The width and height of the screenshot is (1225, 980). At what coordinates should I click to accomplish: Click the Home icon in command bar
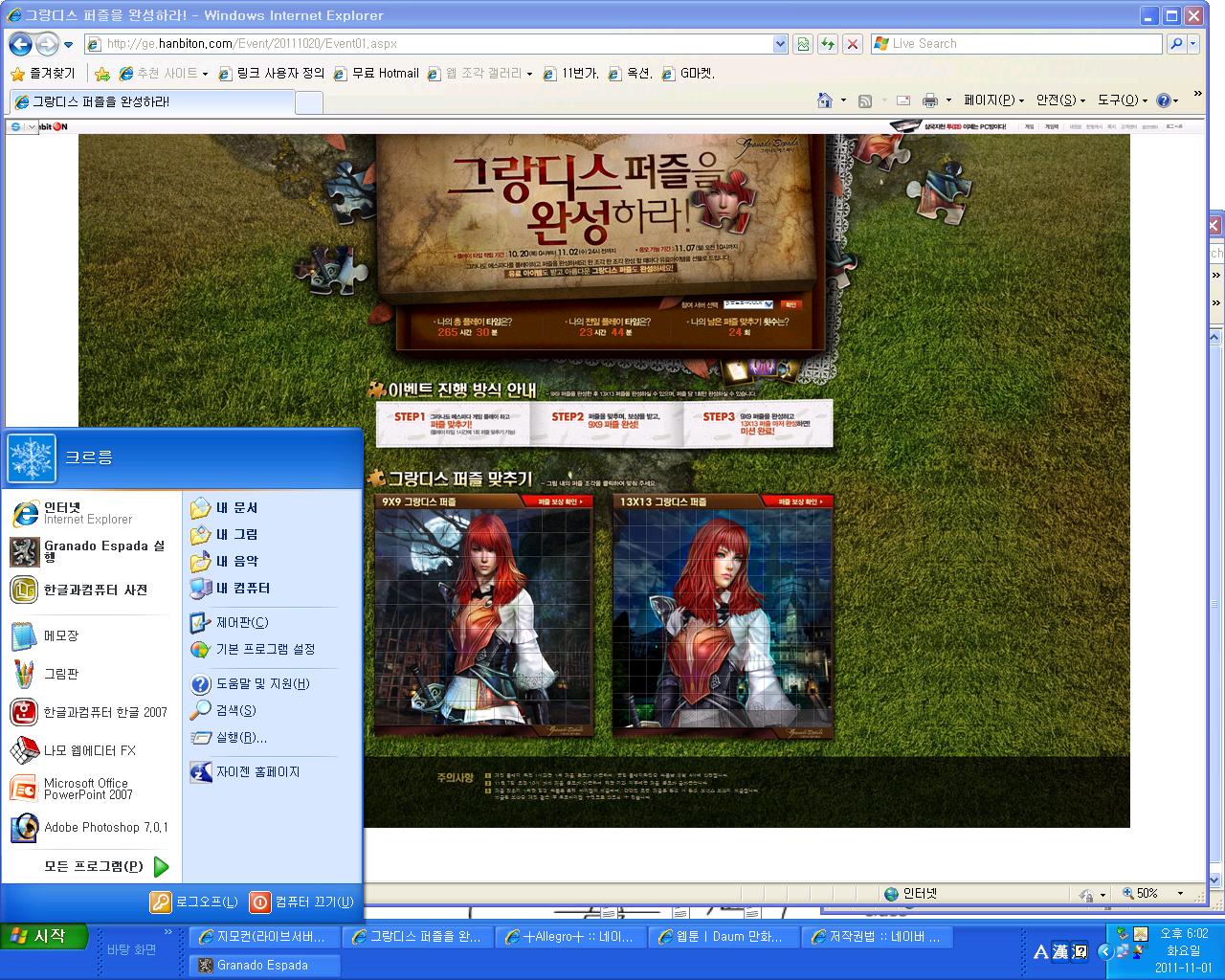pos(825,100)
